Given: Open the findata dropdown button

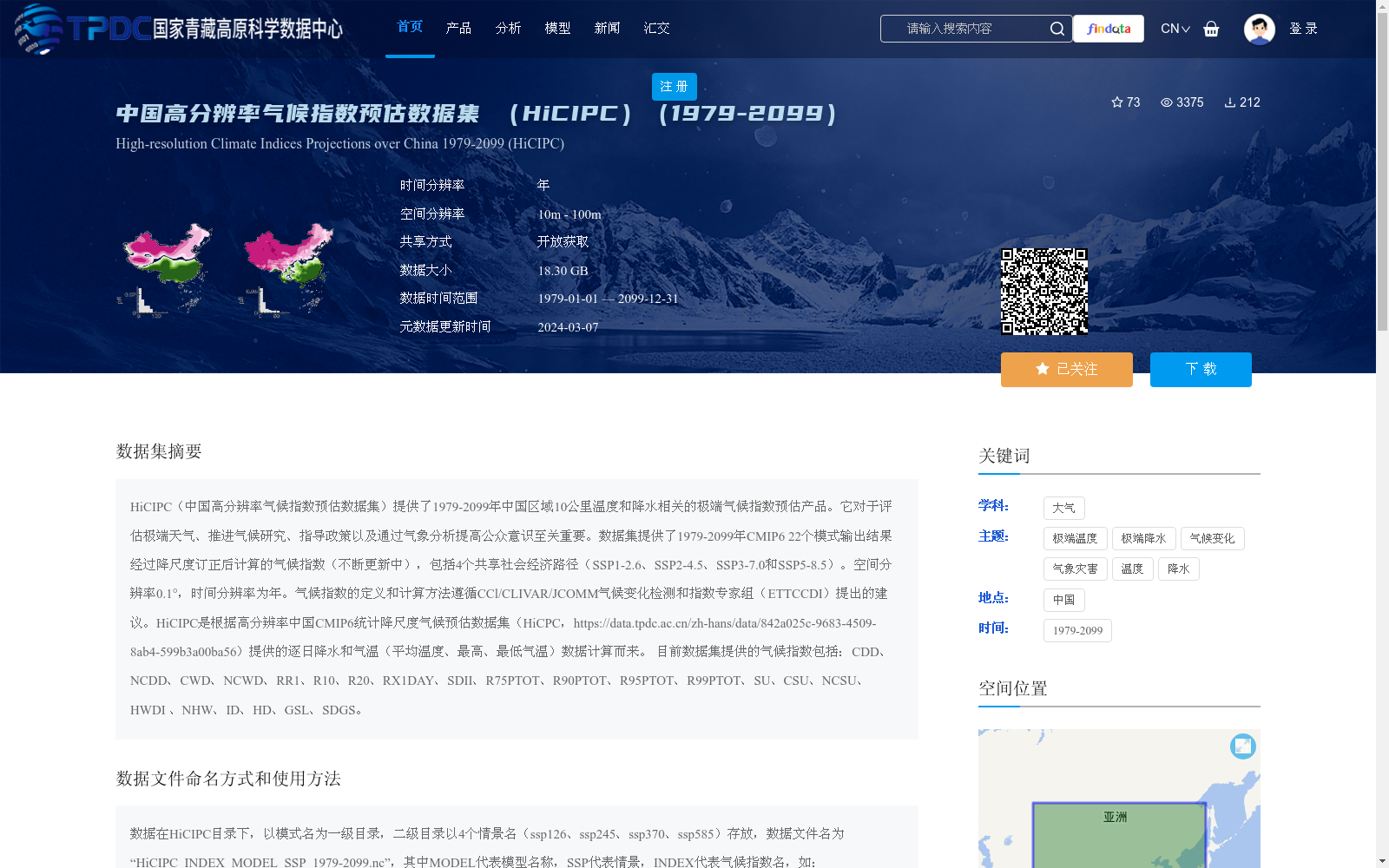Looking at the screenshot, I should pyautogui.click(x=1108, y=29).
